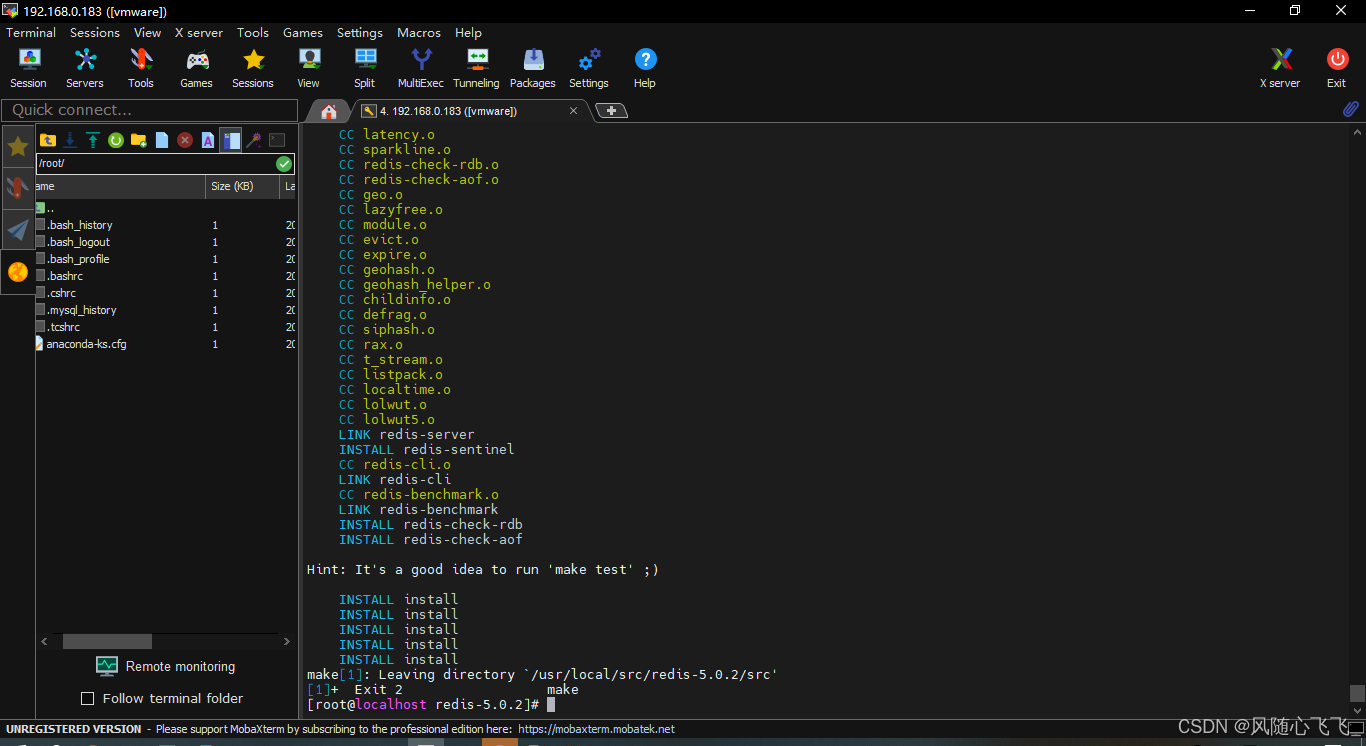Click the View toolbar button
Screen dimensions: 1366x746
tap(309, 68)
